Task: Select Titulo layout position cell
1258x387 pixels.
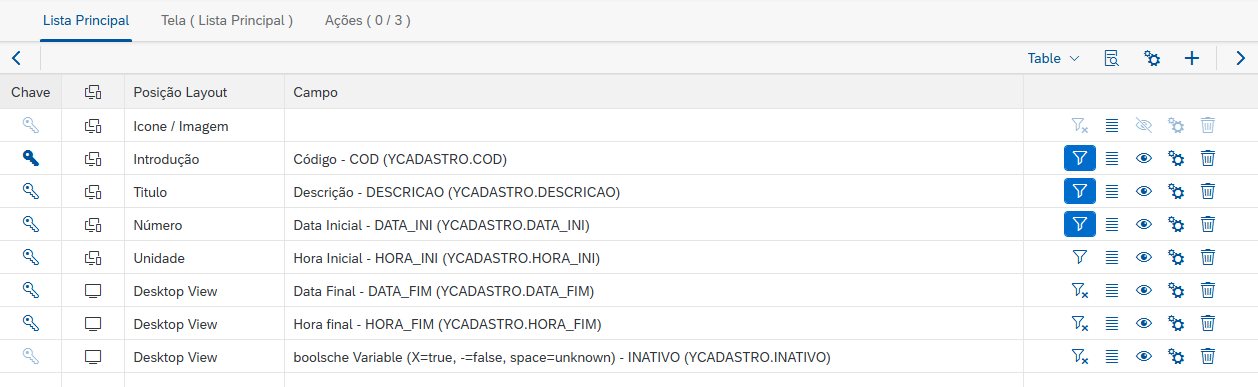Action: (x=204, y=191)
